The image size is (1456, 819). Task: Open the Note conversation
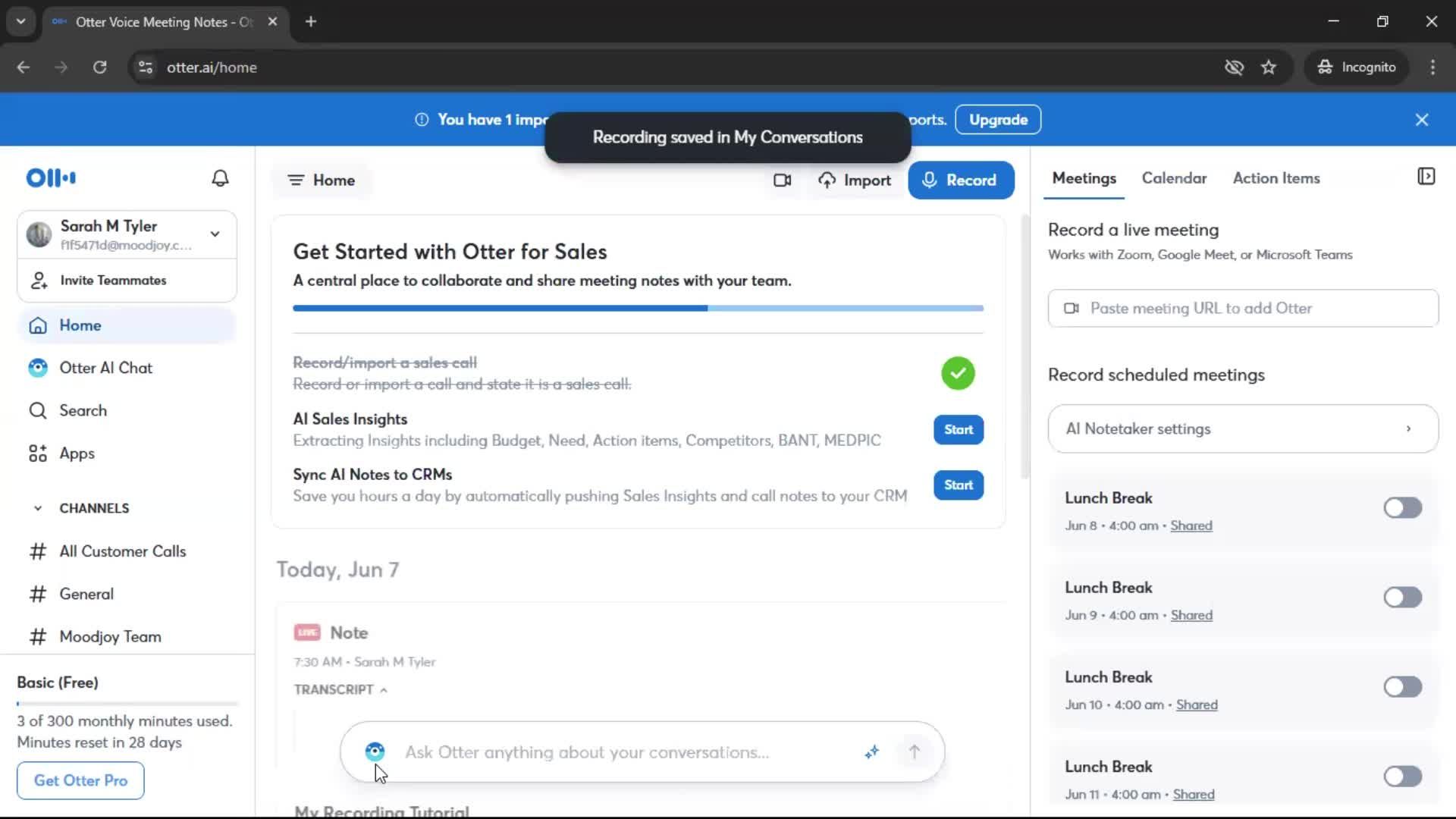(x=349, y=632)
